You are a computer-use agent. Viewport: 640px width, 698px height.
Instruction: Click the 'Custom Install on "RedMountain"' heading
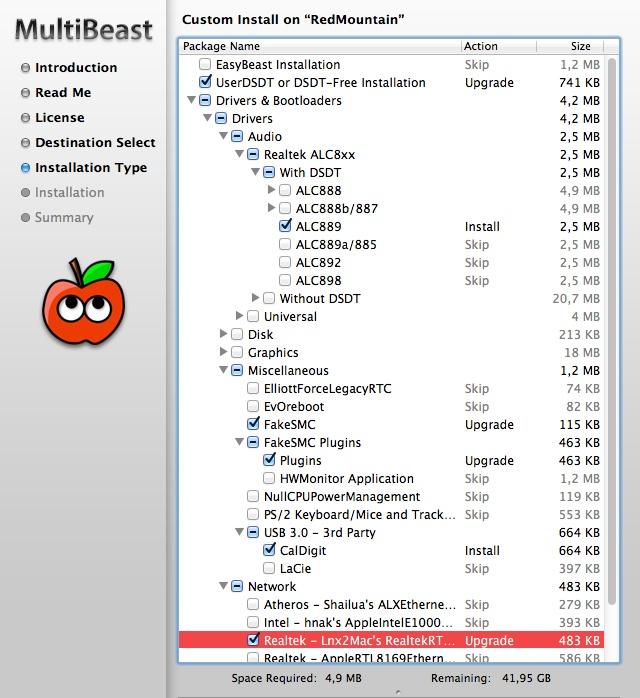293,20
